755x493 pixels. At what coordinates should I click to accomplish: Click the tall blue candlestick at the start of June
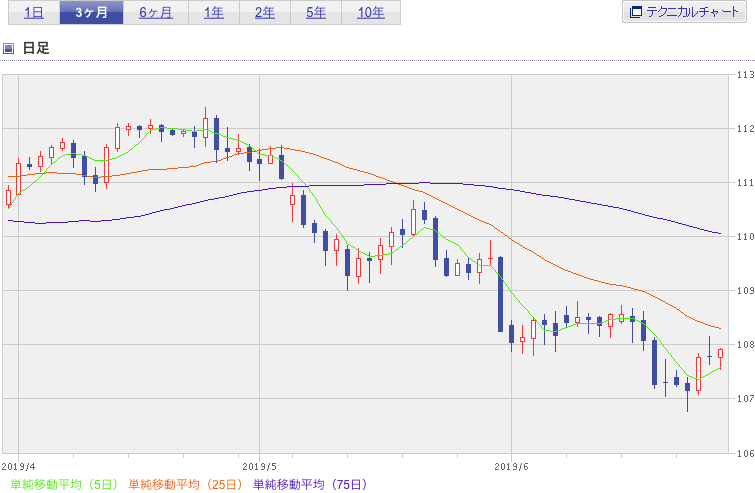[x=500, y=294]
